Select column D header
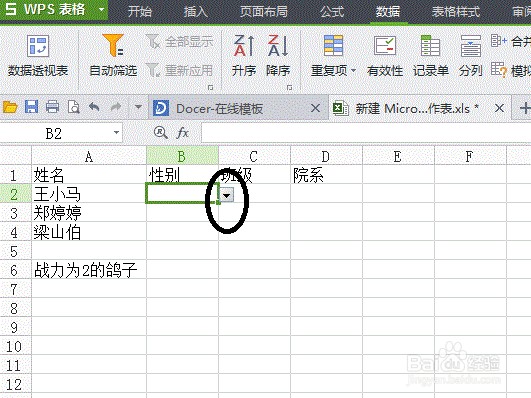531x398 pixels. point(326,156)
